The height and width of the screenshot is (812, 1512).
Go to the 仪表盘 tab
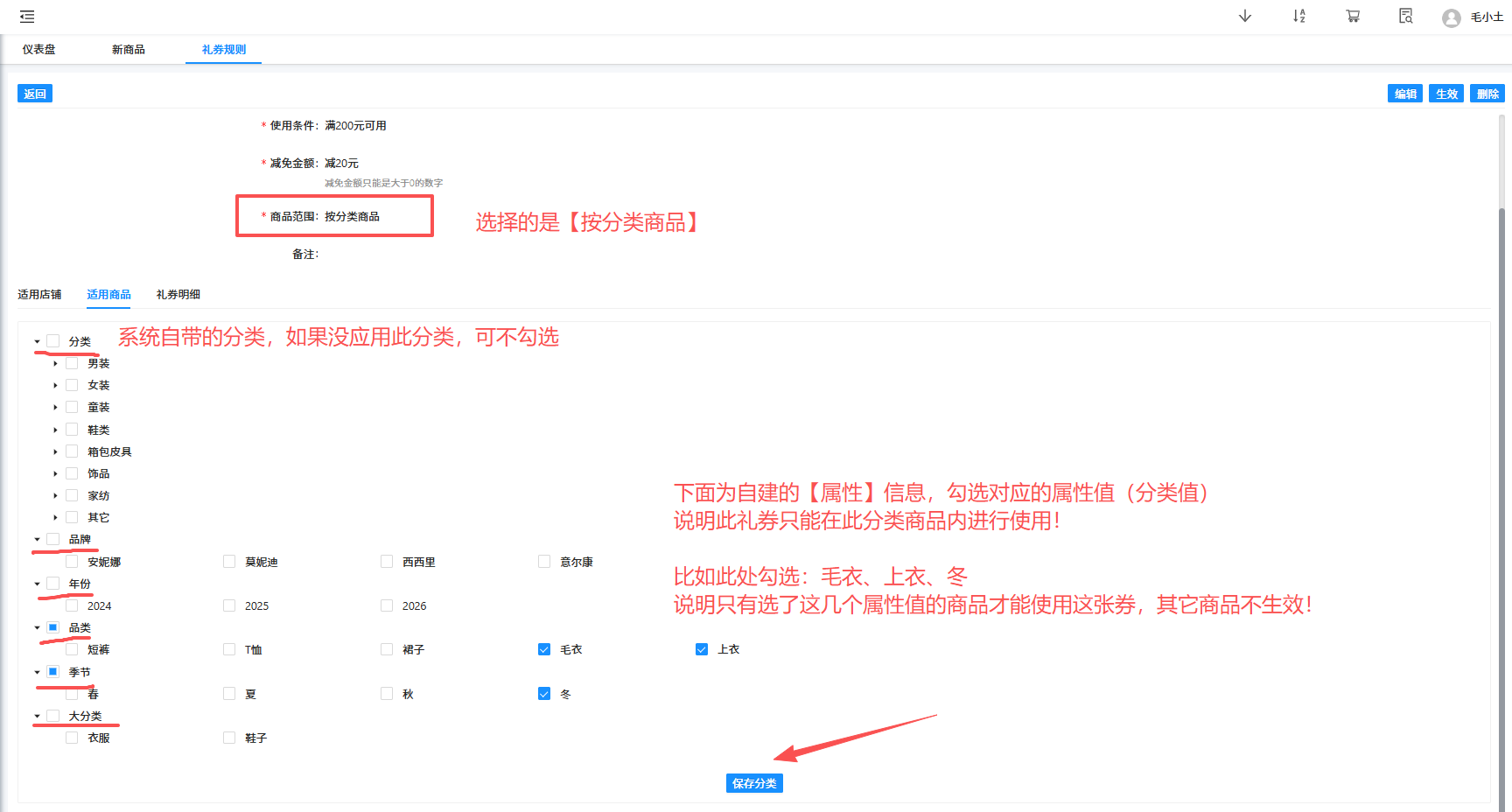(x=39, y=50)
